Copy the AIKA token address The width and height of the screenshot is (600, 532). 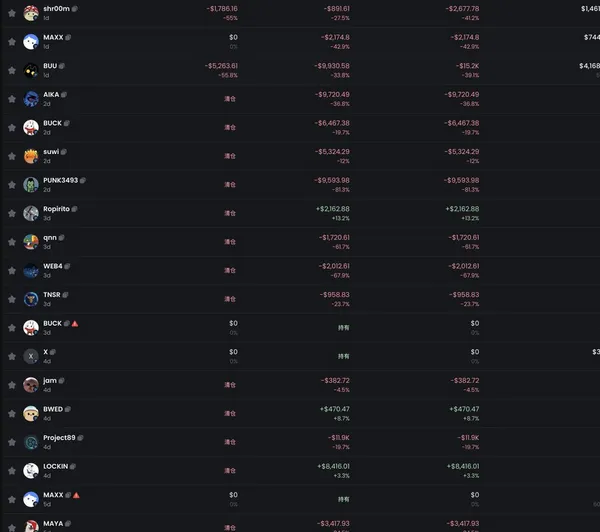point(65,95)
